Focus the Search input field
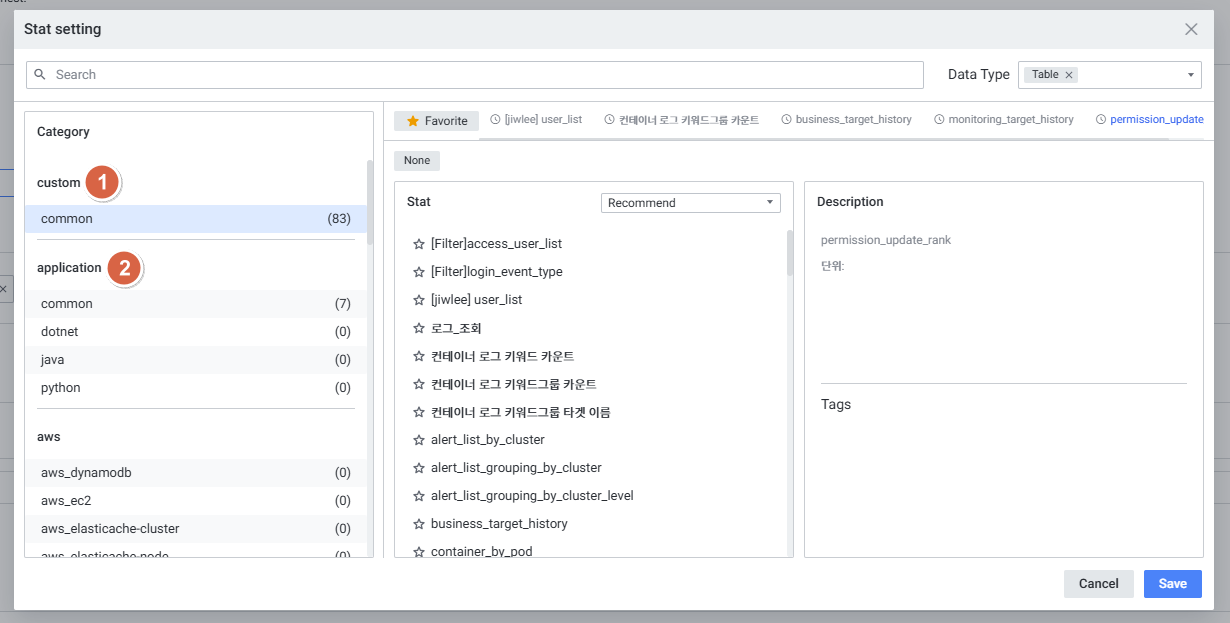1230x623 pixels. pos(480,75)
